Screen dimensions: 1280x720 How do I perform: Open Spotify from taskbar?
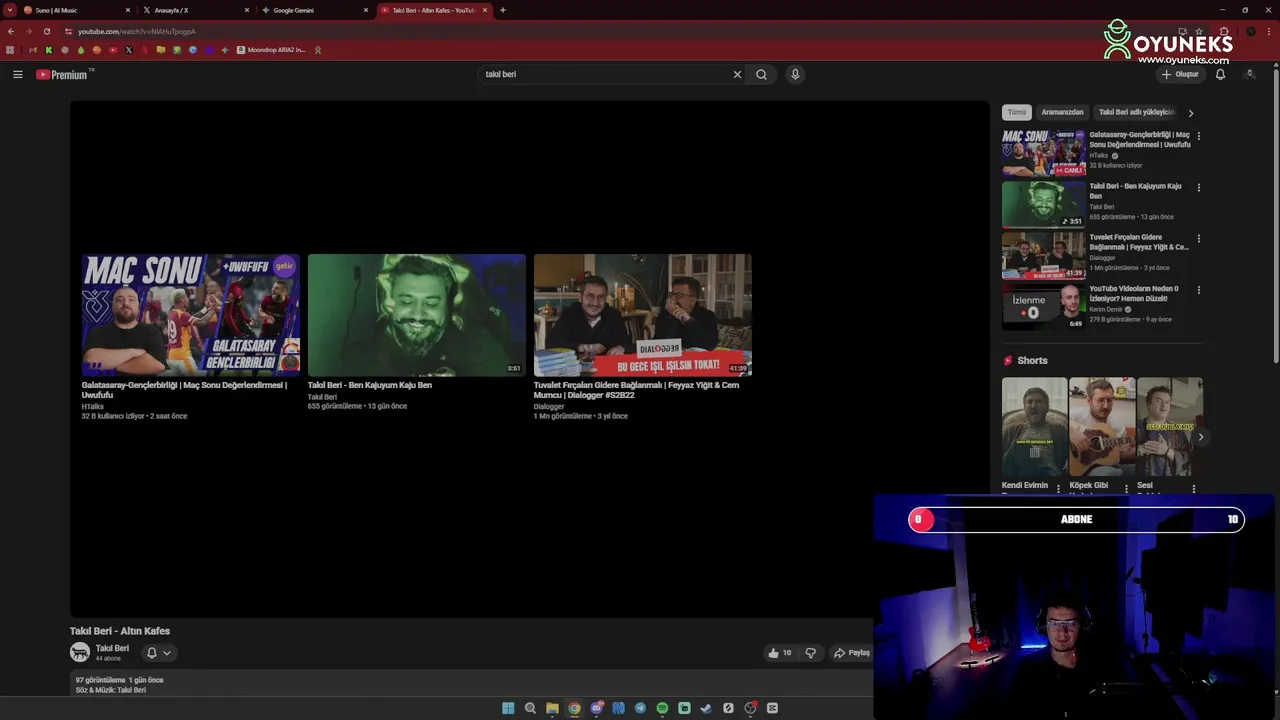(662, 708)
